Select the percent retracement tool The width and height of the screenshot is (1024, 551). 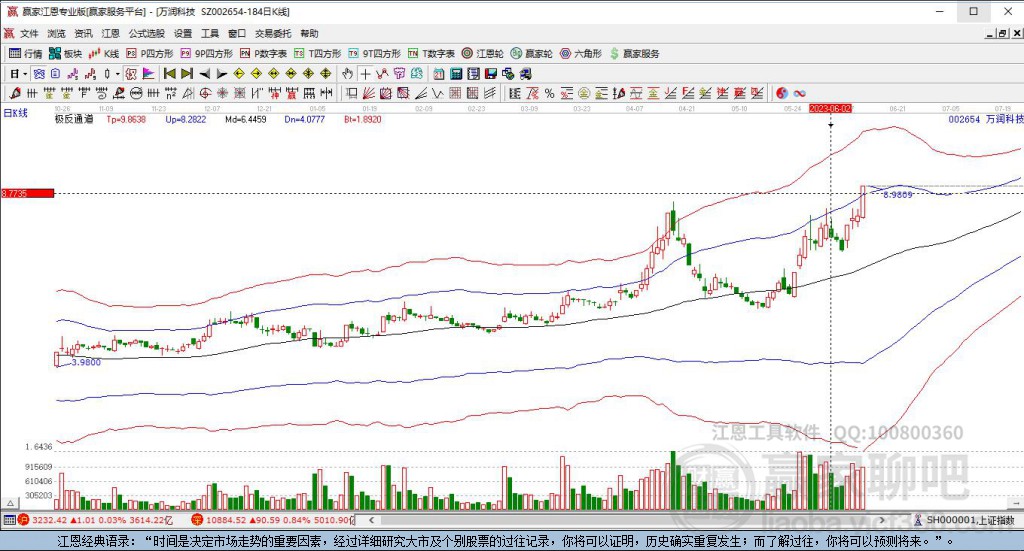(549, 93)
